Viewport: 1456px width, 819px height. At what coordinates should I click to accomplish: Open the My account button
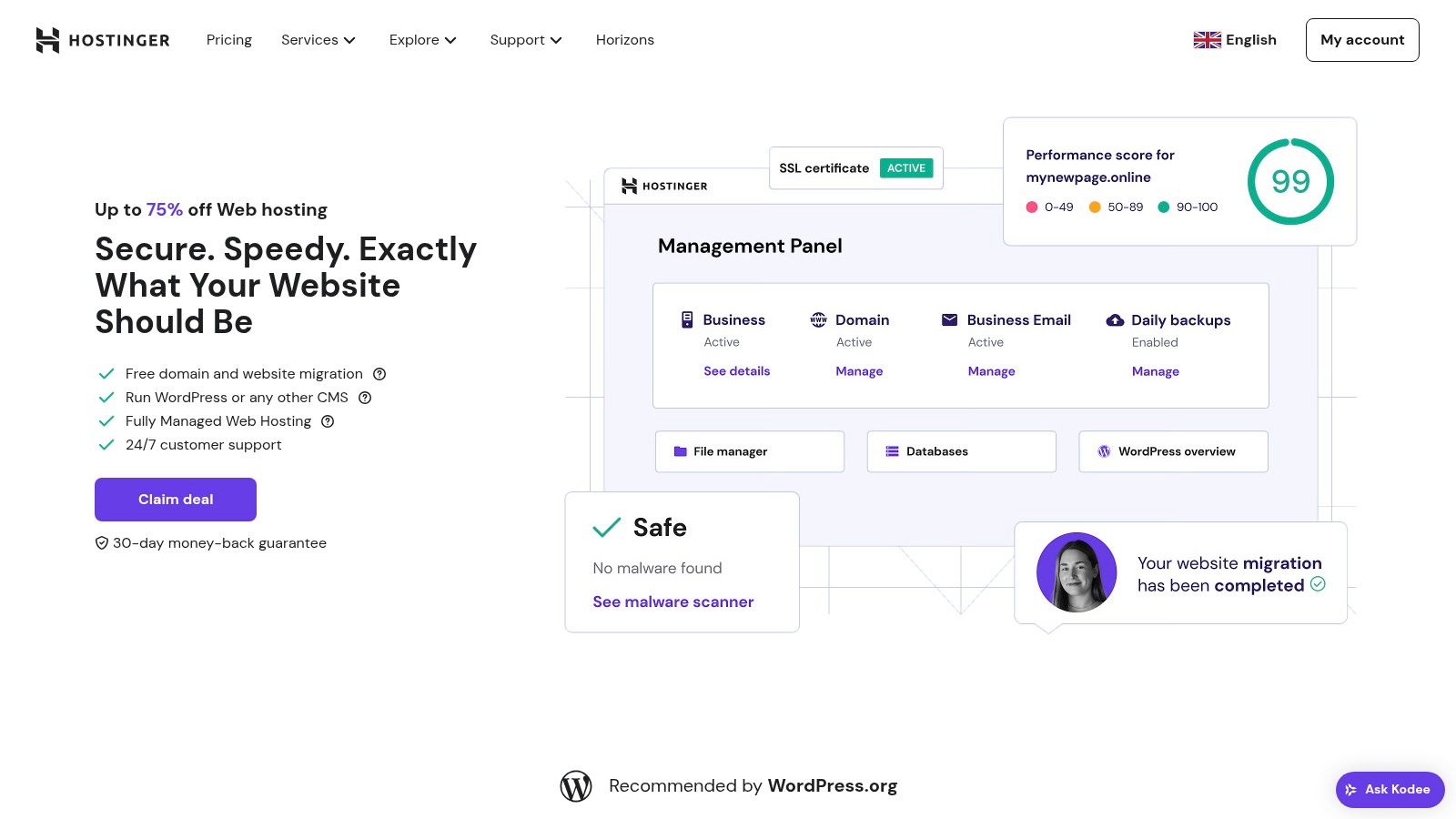click(1362, 40)
